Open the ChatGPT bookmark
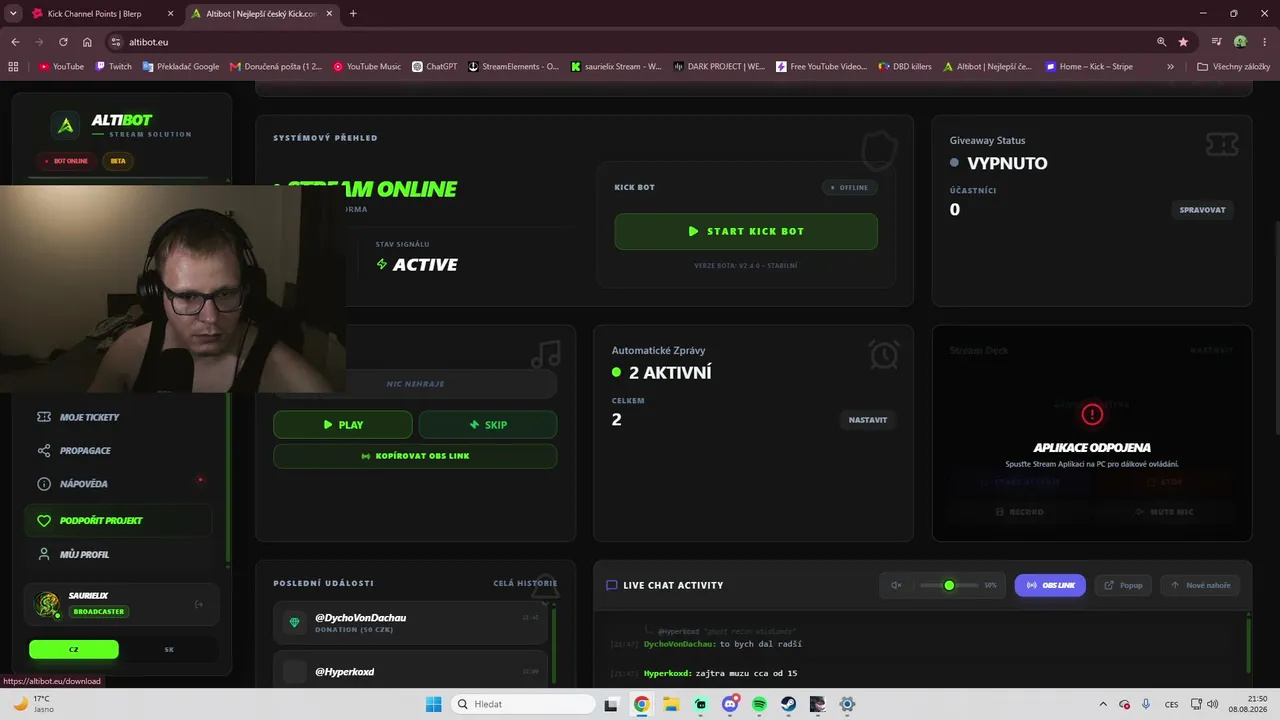This screenshot has height=720, width=1280. click(x=434, y=67)
